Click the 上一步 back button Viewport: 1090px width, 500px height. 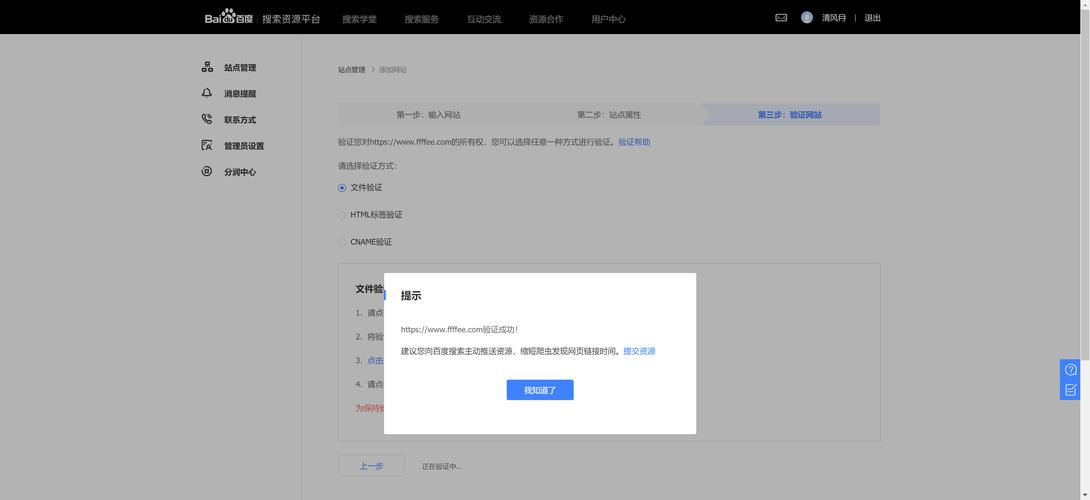[371, 466]
